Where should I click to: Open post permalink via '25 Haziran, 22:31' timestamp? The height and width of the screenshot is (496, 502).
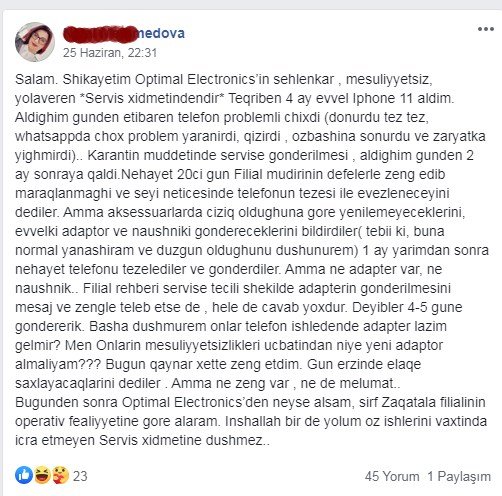pyautogui.click(x=110, y=53)
